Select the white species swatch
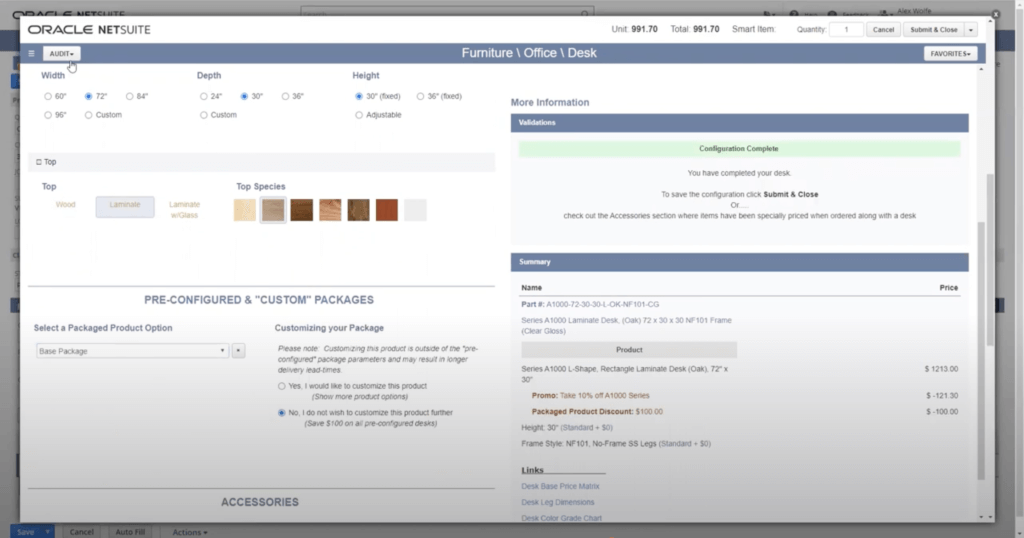The width and height of the screenshot is (1024, 538). [x=415, y=209]
